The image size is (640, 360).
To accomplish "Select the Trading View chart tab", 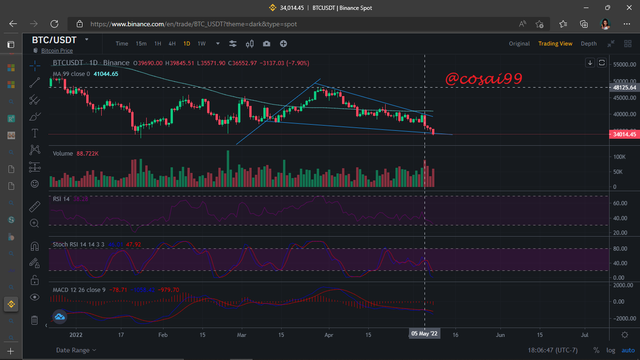I will (555, 44).
